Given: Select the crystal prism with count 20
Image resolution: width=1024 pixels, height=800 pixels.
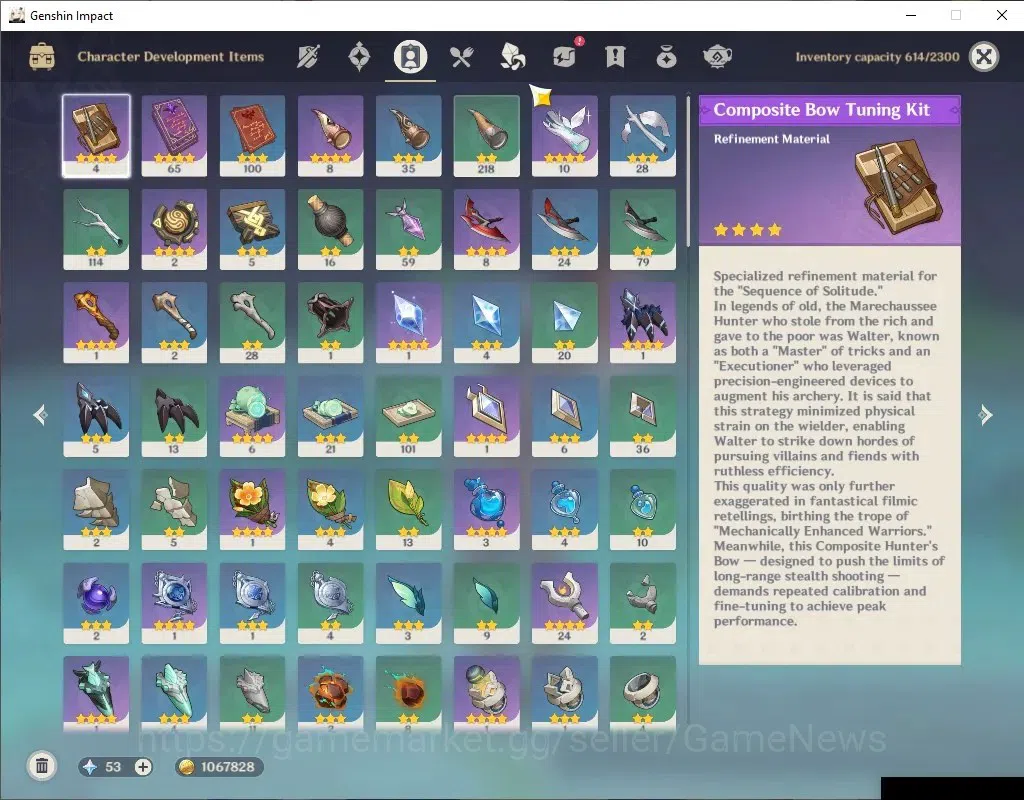Looking at the screenshot, I should [564, 323].
